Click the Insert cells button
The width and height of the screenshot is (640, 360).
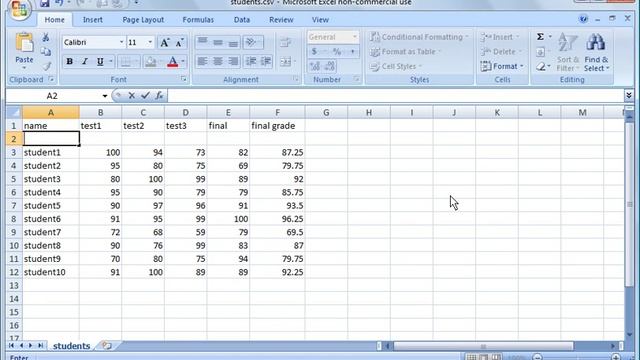500,37
